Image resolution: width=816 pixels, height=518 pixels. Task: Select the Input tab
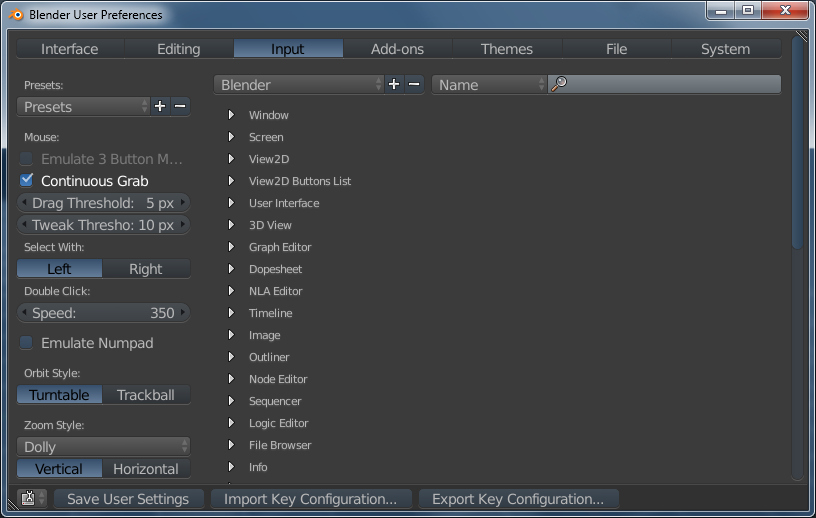(x=288, y=49)
